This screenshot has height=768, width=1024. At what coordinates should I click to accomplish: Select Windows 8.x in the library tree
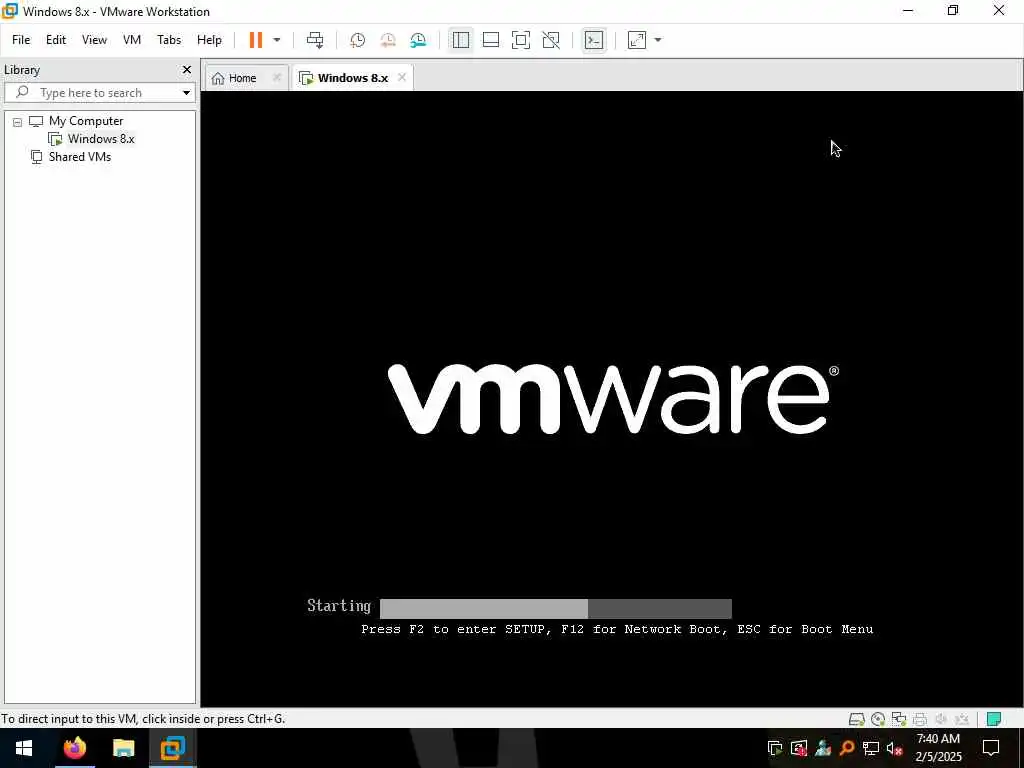[101, 138]
